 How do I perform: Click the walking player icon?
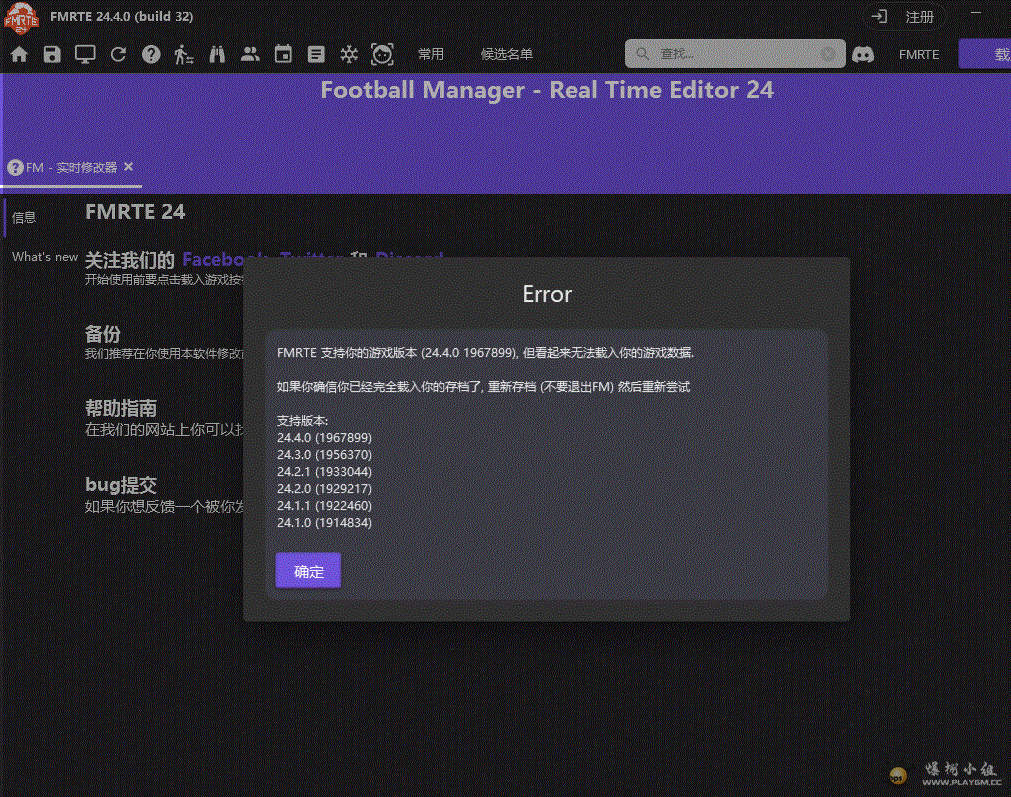pos(184,54)
